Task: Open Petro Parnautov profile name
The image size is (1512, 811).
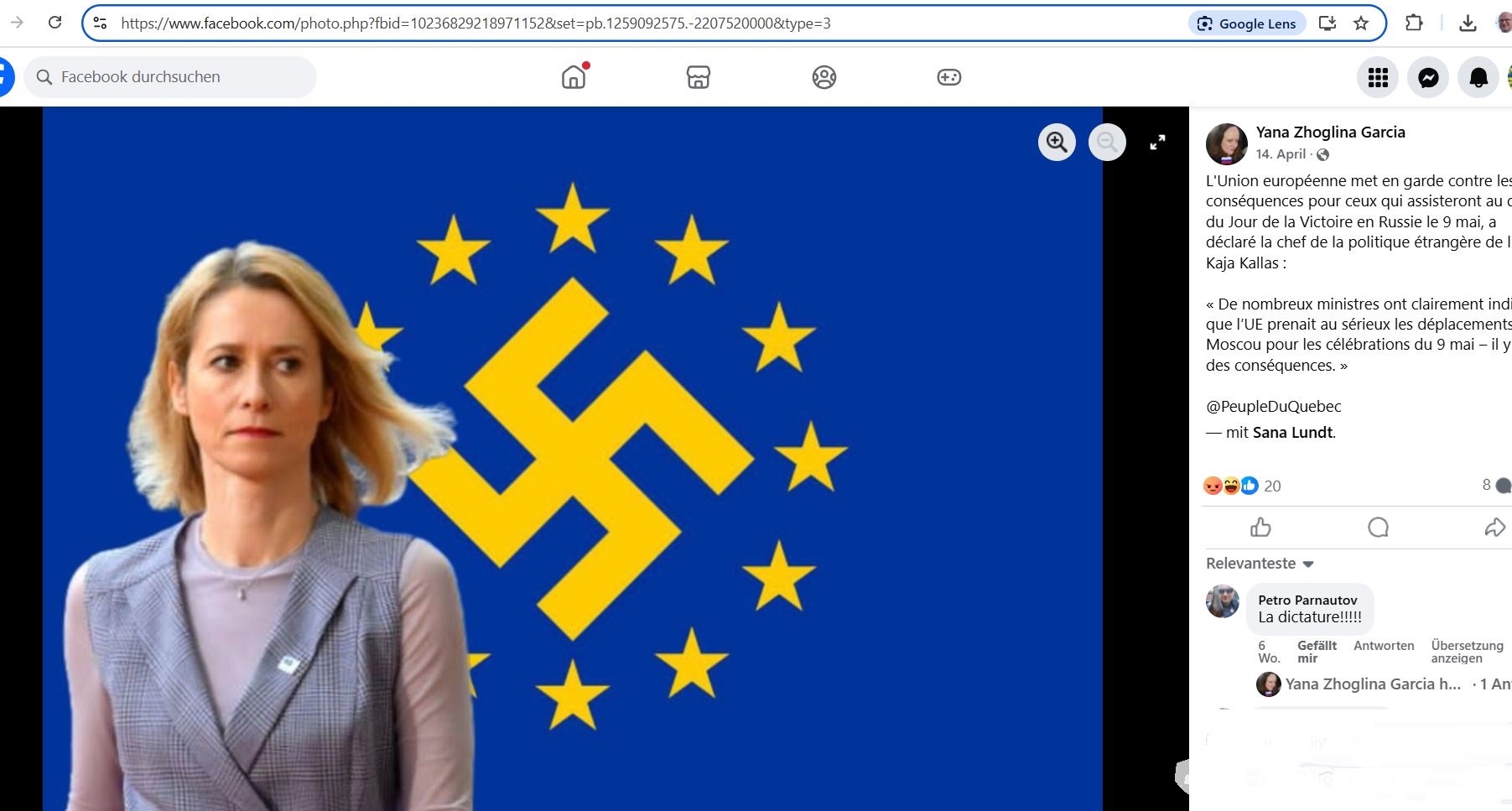Action: (x=1307, y=600)
